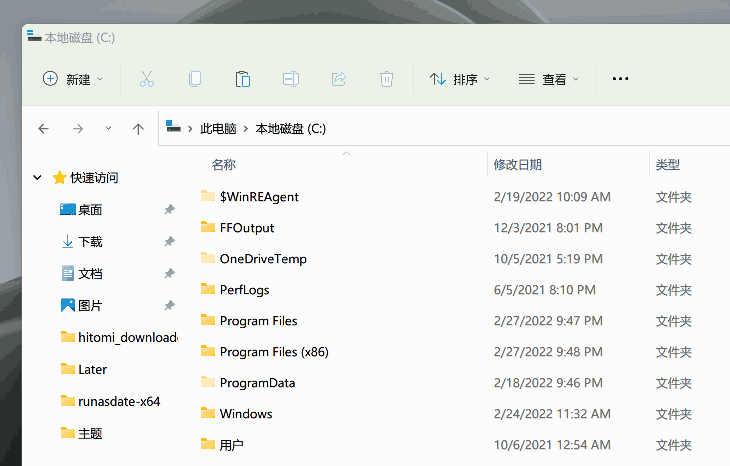This screenshot has width=730, height=466.
Task: Select the Program Files (x86) folder
Action: point(274,352)
